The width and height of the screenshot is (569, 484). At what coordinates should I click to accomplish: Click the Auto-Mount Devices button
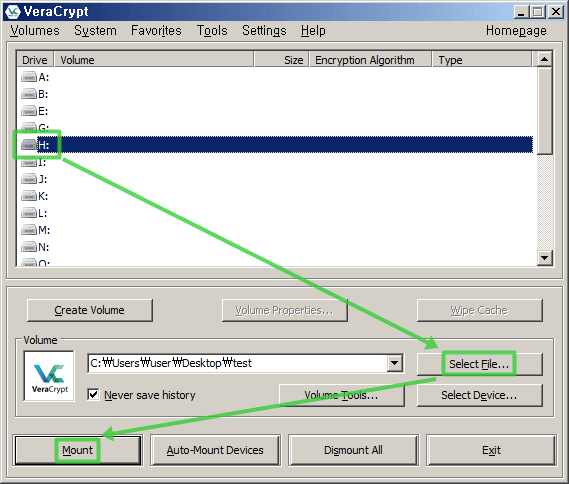(215, 450)
